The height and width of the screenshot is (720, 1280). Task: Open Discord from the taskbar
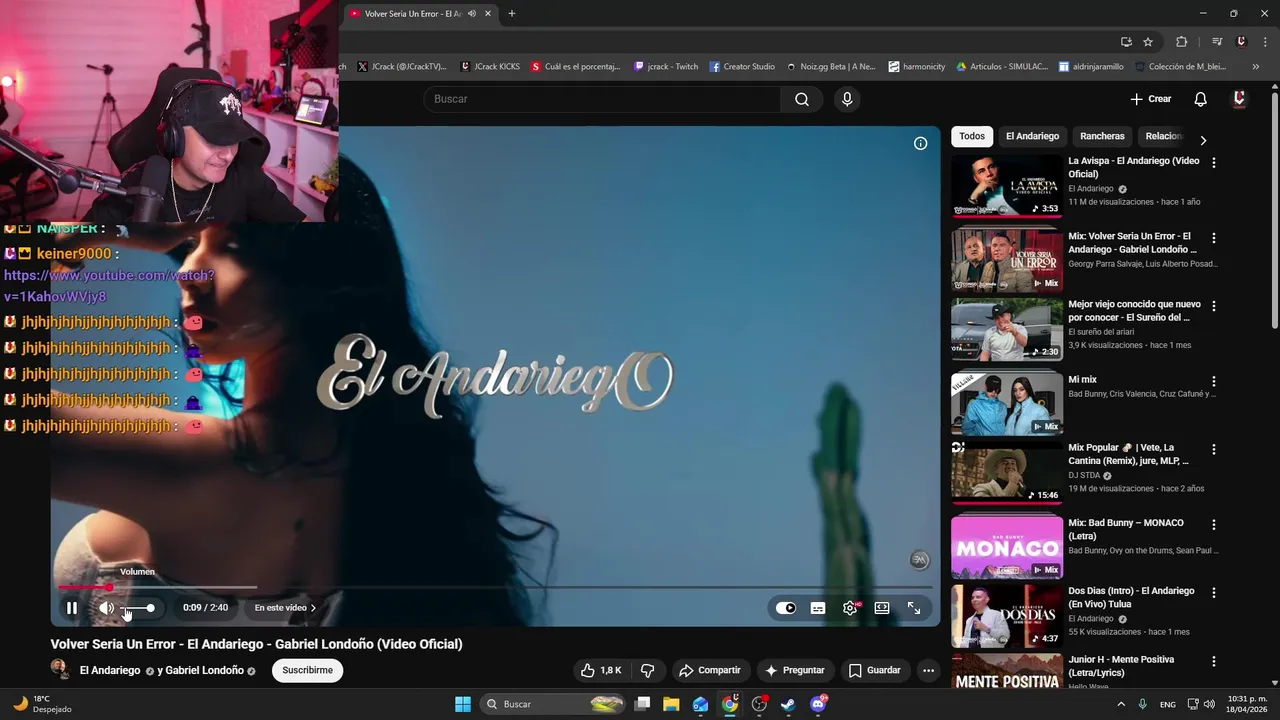point(819,704)
